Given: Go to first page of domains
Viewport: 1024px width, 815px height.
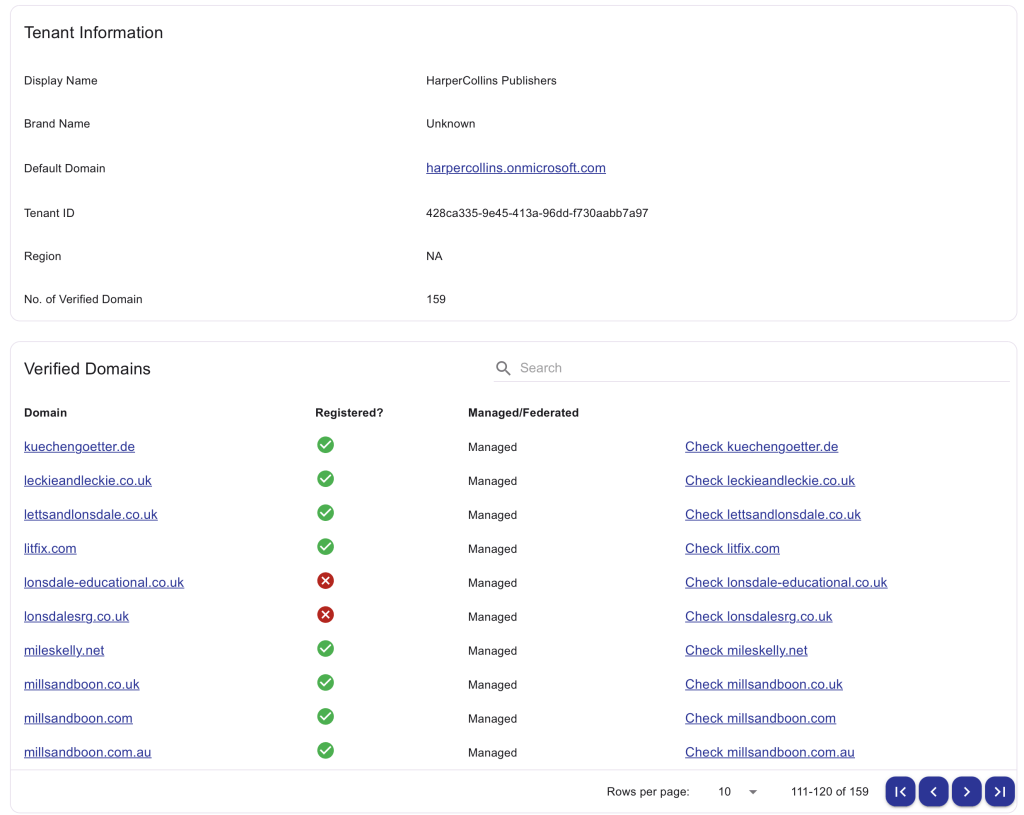Looking at the screenshot, I should point(900,791).
